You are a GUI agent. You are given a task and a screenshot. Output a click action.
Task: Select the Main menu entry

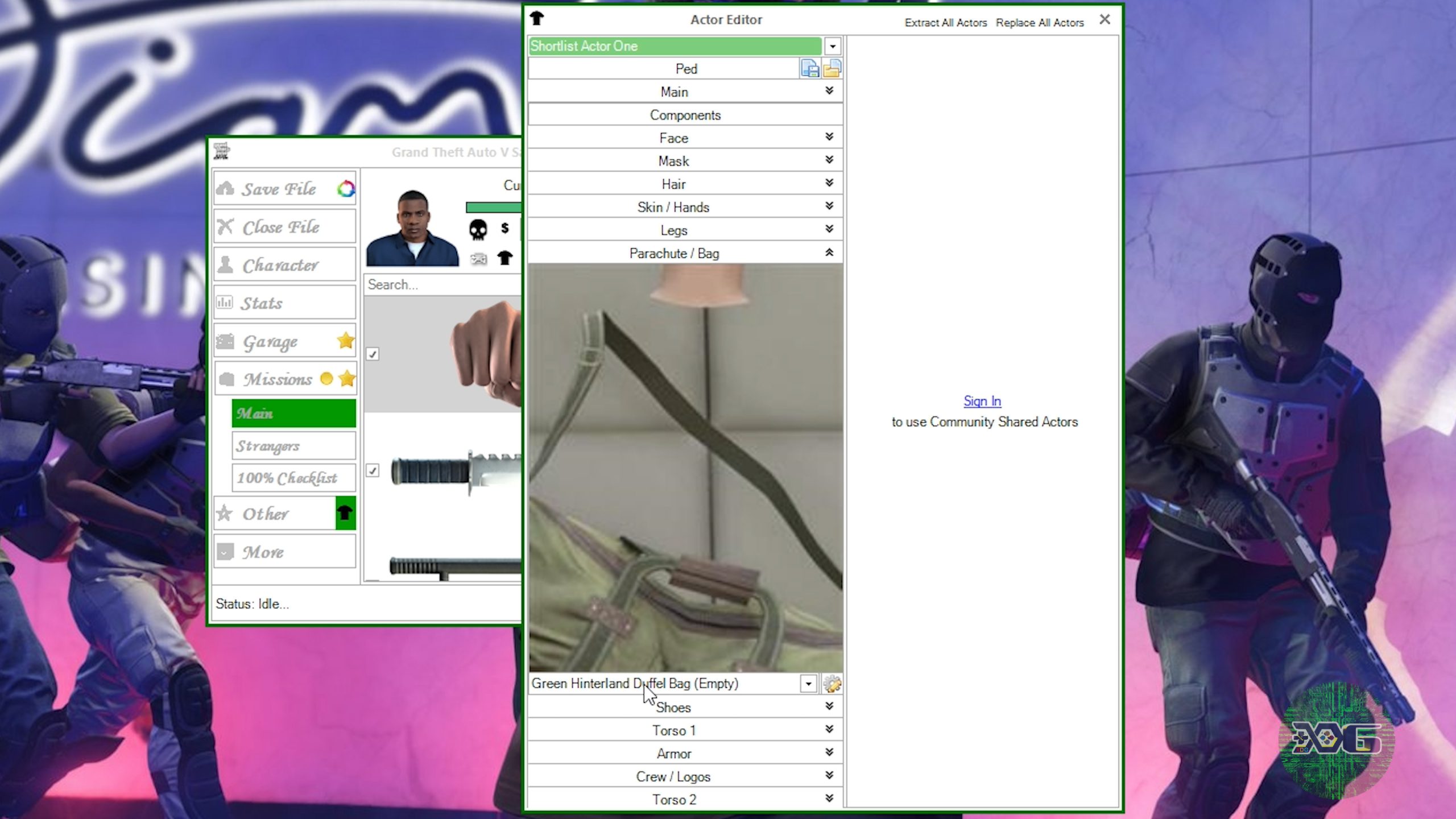point(293,413)
